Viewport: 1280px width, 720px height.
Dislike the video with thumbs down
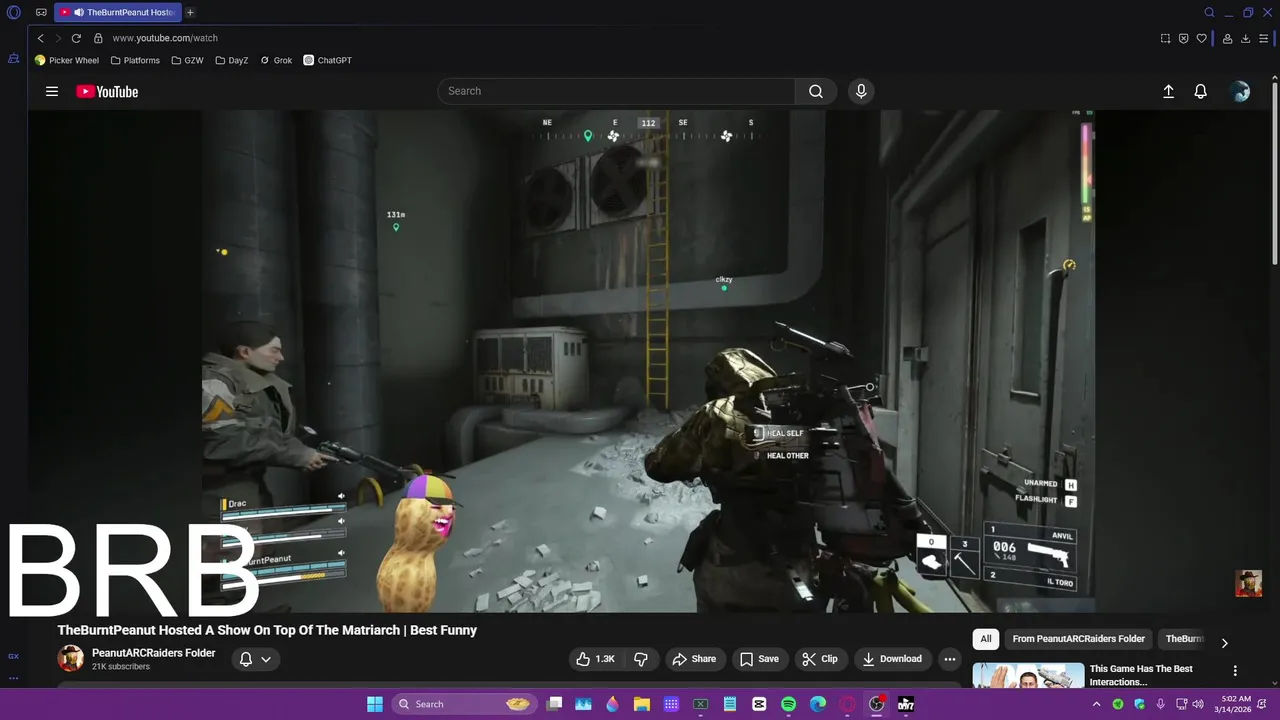point(641,659)
